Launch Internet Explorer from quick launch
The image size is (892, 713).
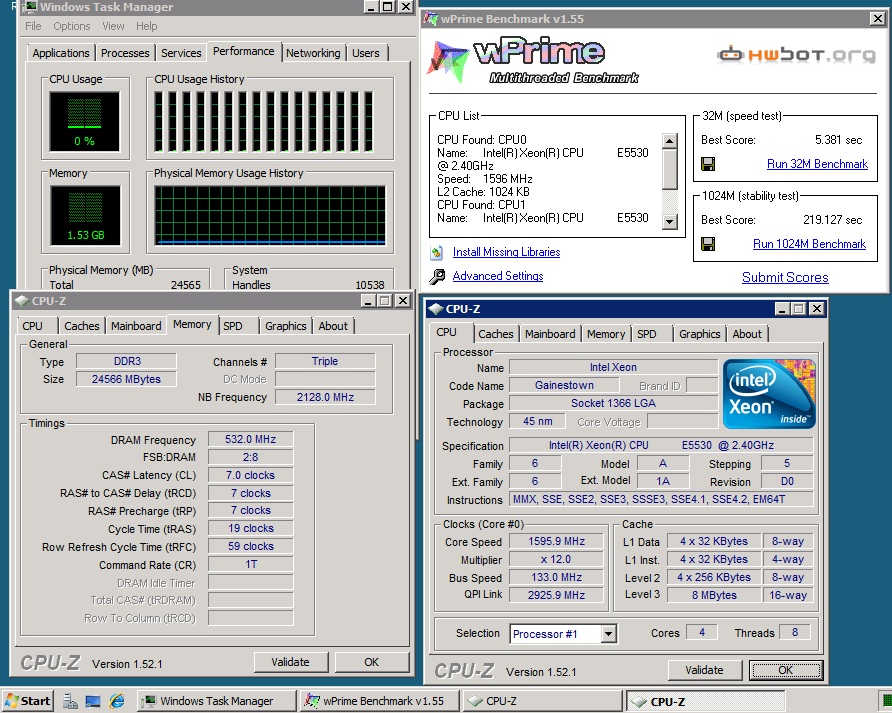tap(117, 701)
